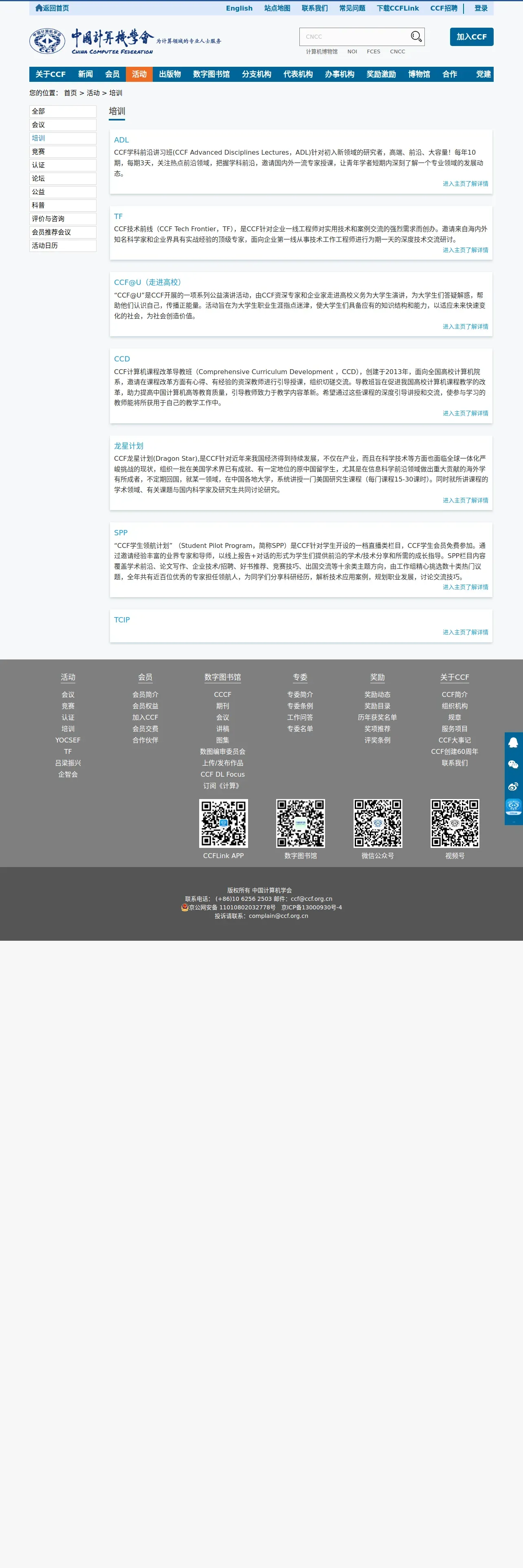Screen dimensions: 523x1568
Task: Click 进入主页了解详情 in the TCIP card
Action: [465, 633]
